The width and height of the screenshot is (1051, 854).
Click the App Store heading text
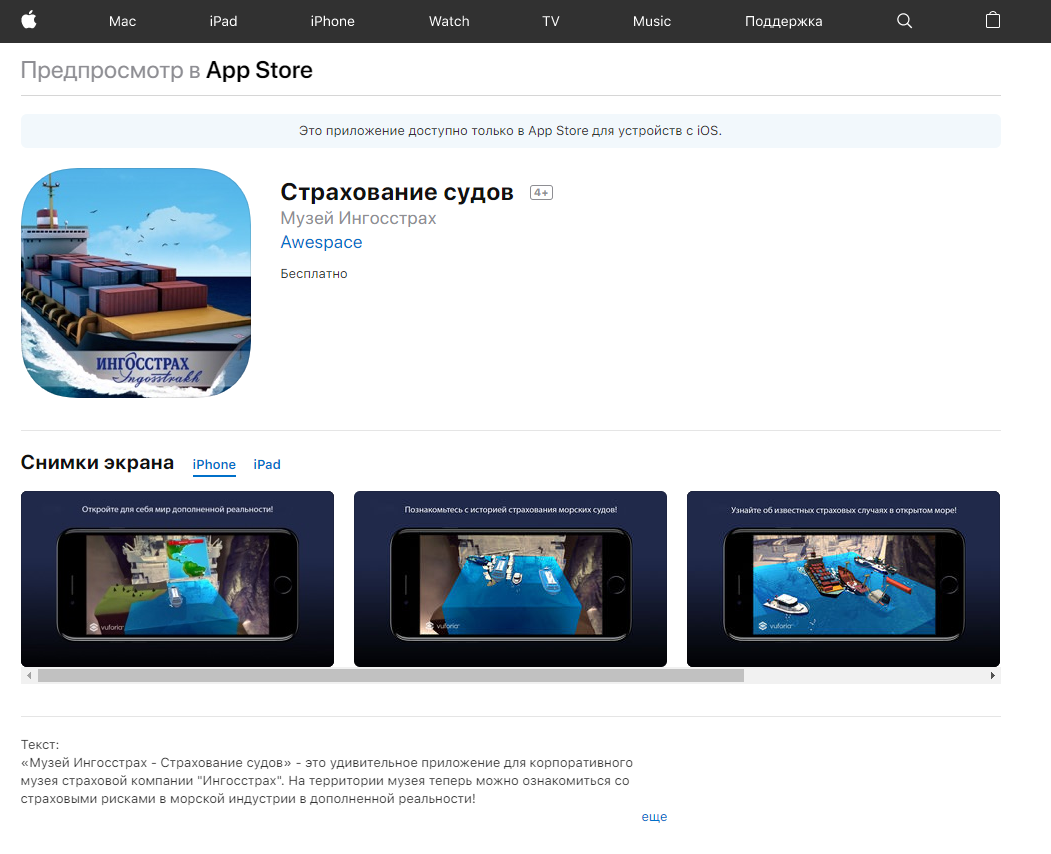259,70
